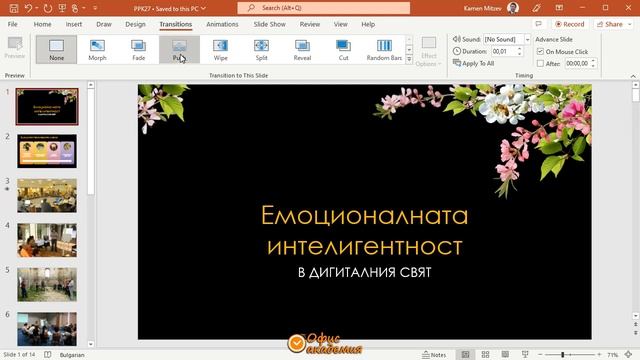This screenshot has height=360, width=640.
Task: Open the Slide Show tab
Action: pyautogui.click(x=269, y=24)
